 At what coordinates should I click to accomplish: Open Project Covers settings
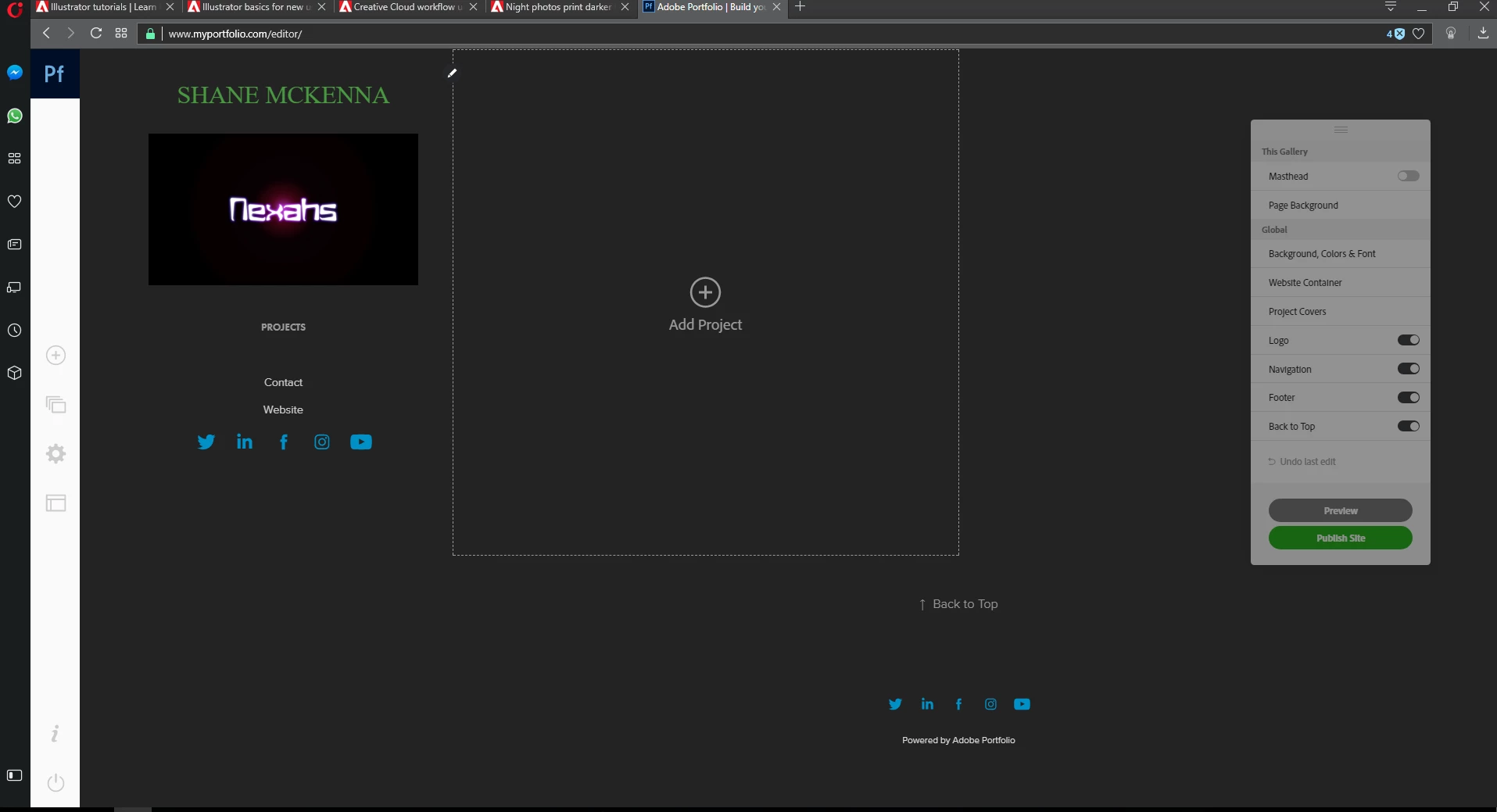1341,312
